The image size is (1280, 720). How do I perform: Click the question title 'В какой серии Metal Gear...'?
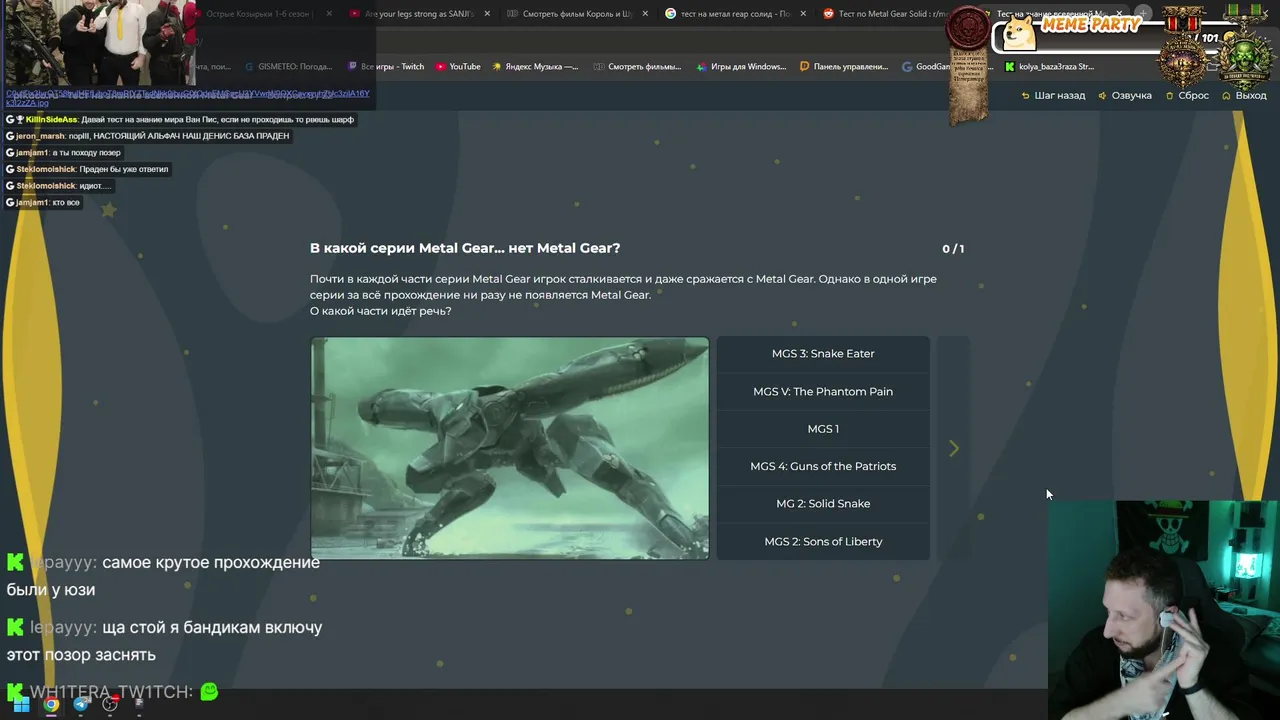point(465,248)
